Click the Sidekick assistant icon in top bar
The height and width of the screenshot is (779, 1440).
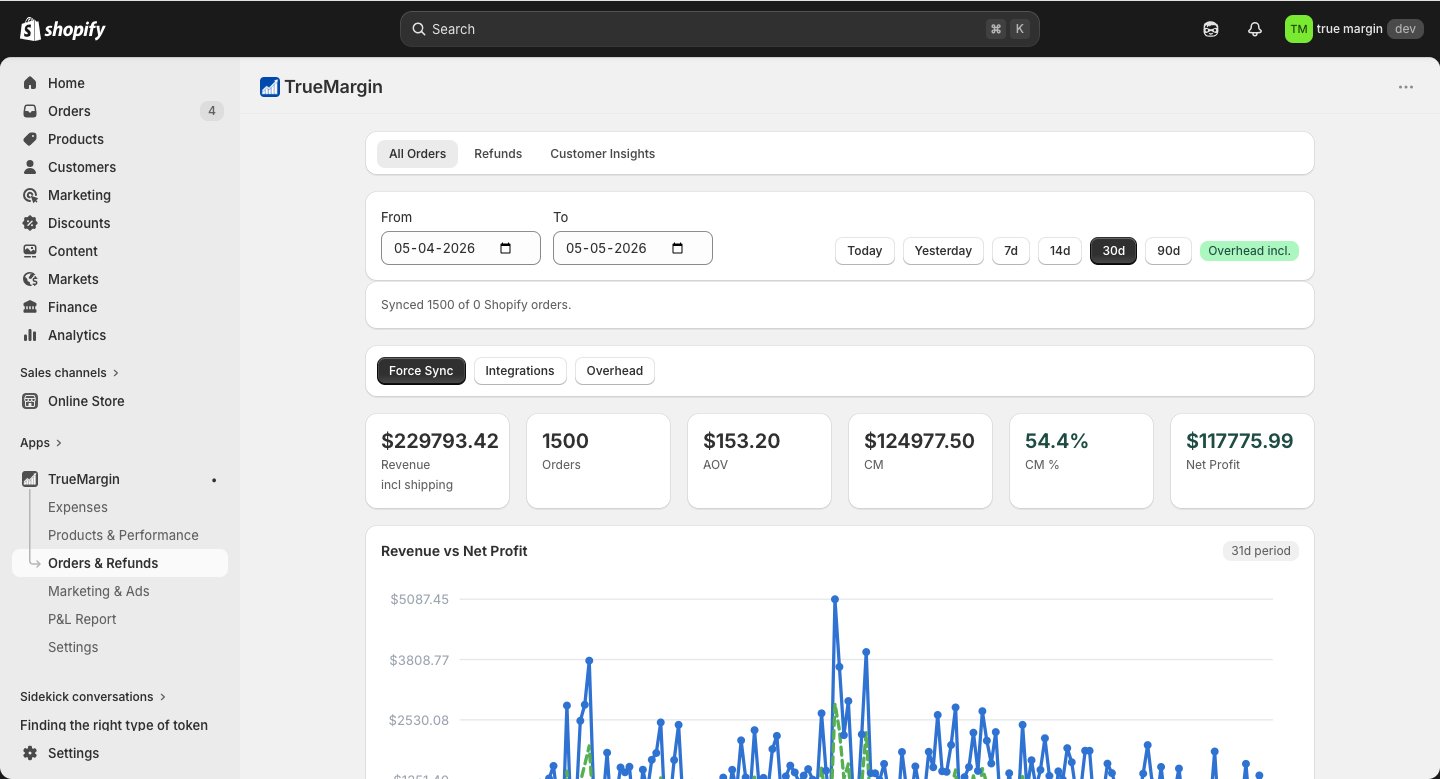(x=1211, y=29)
